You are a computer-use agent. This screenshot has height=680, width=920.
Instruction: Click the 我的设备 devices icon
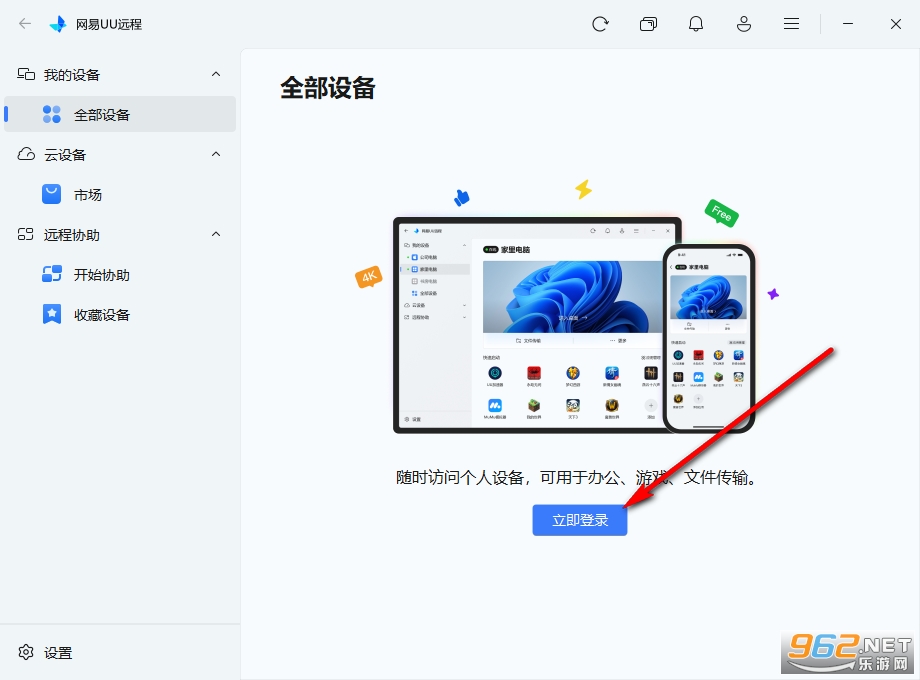26,75
